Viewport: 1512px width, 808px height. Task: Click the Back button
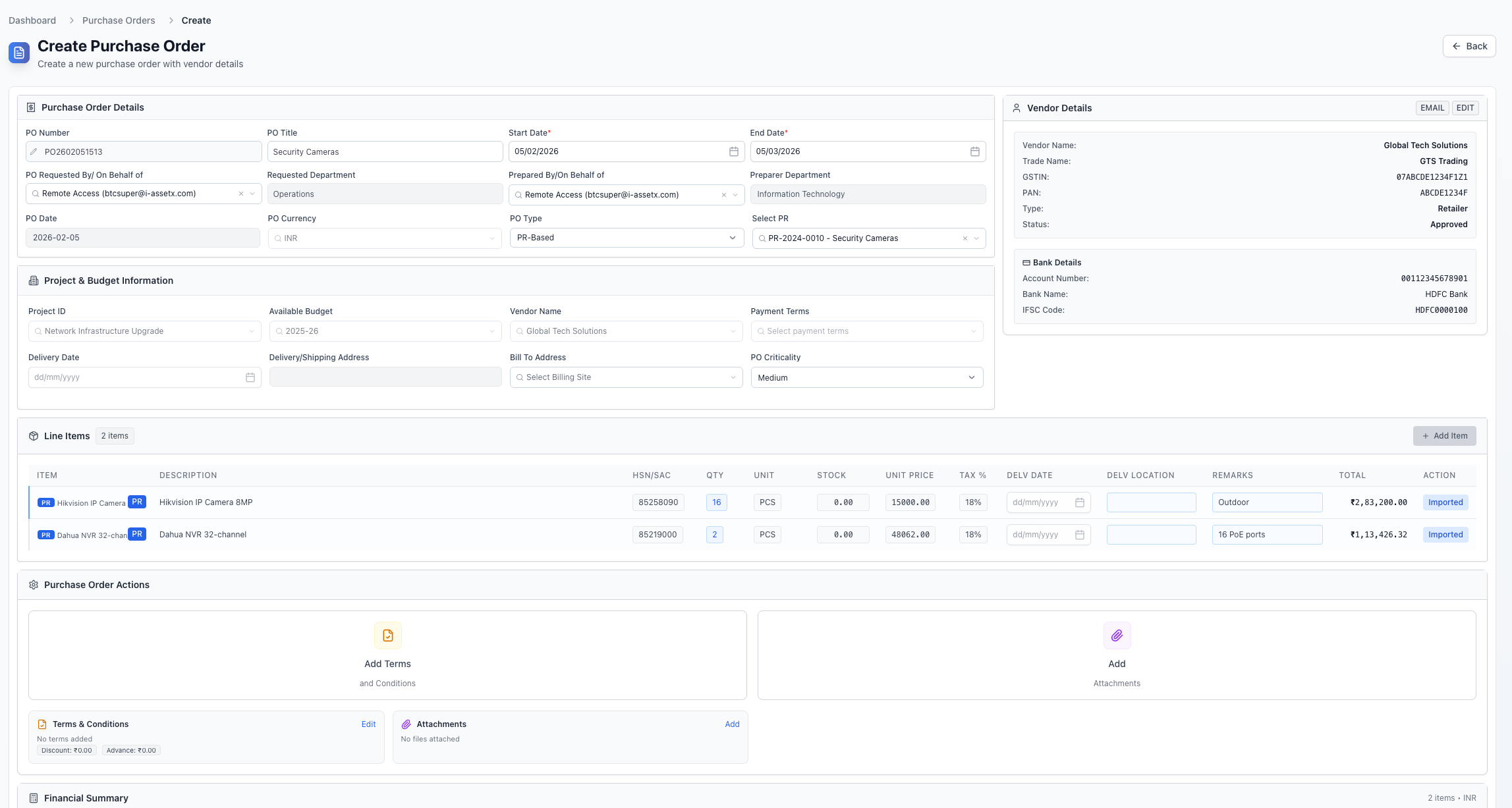1469,46
